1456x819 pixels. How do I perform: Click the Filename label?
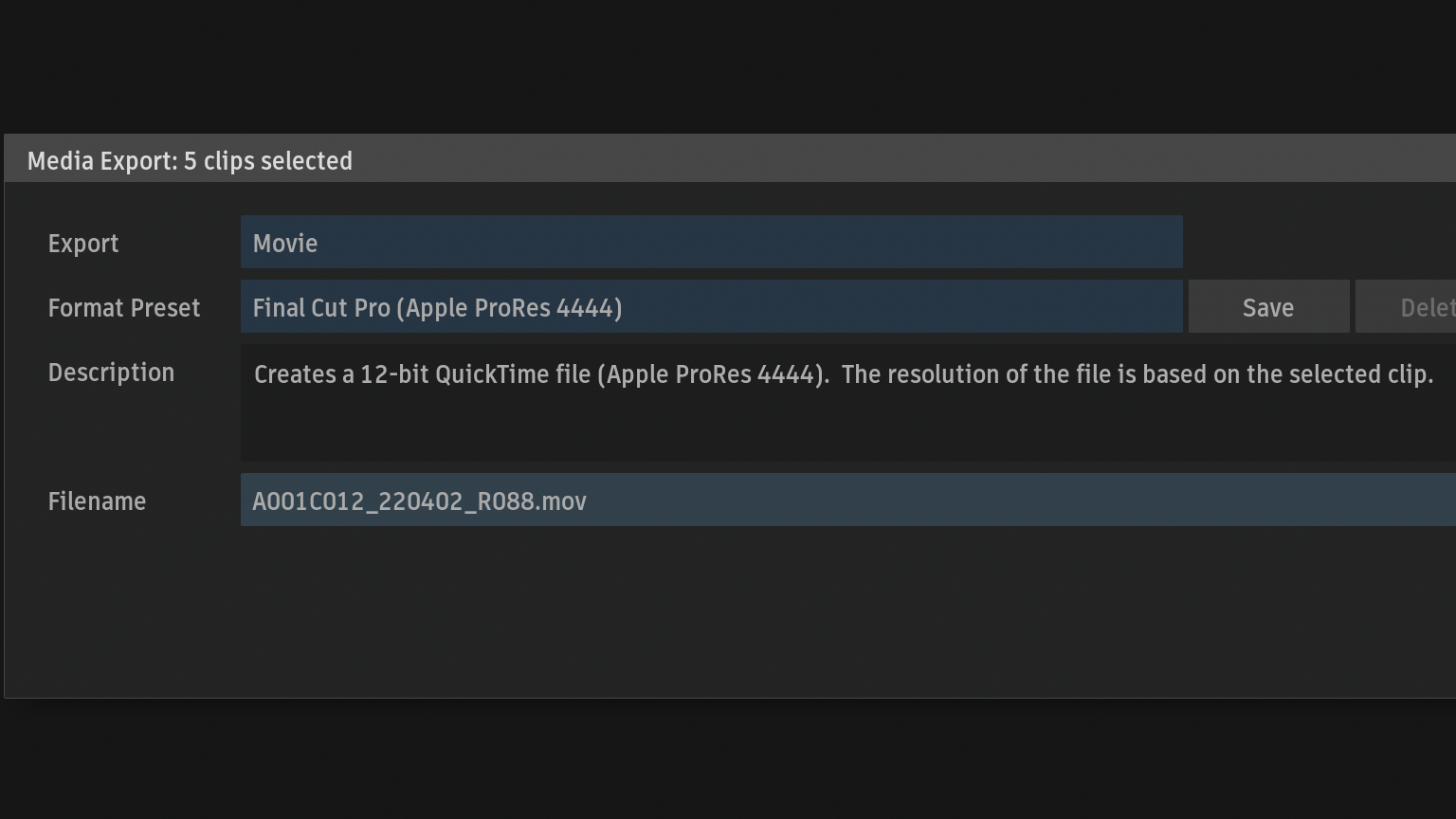(97, 501)
